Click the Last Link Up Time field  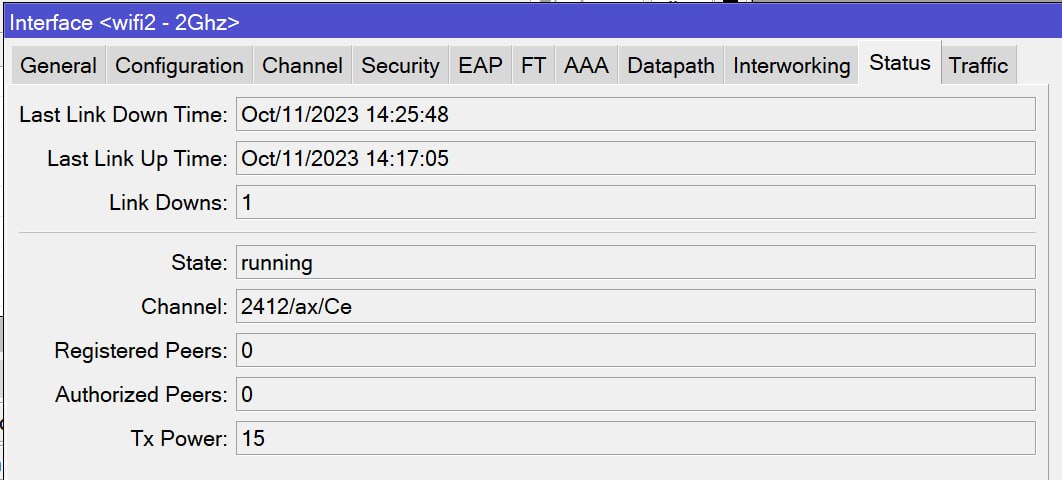(x=635, y=158)
